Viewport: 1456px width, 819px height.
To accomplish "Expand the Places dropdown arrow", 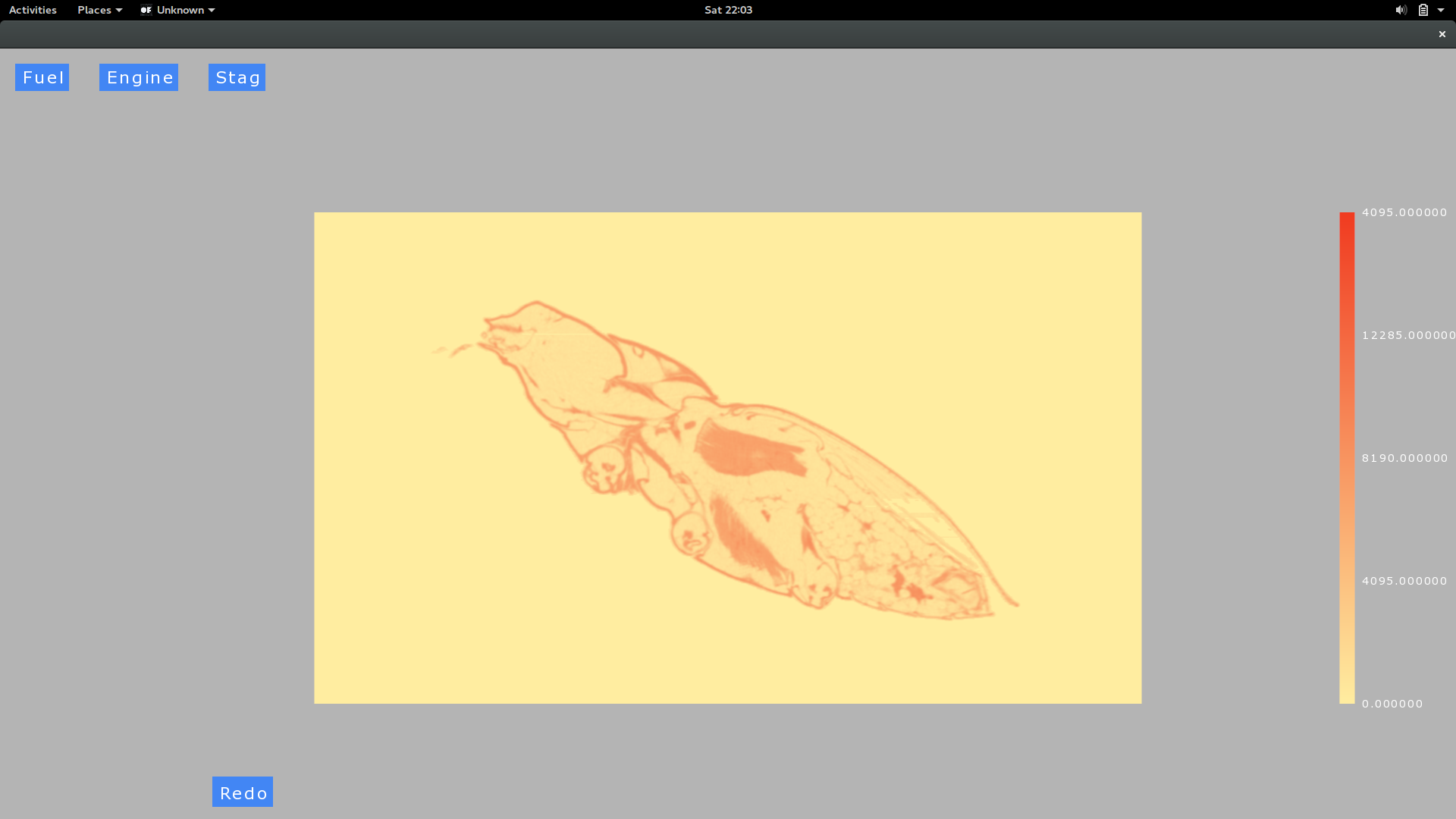I will (119, 10).
